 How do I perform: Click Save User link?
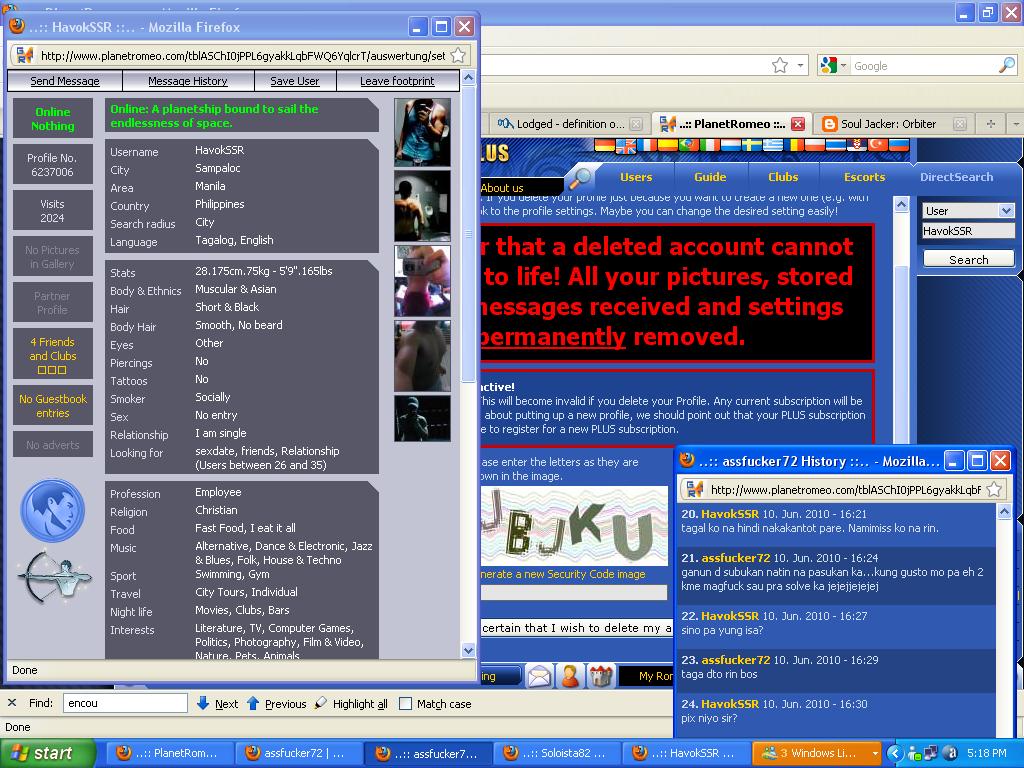[295, 81]
